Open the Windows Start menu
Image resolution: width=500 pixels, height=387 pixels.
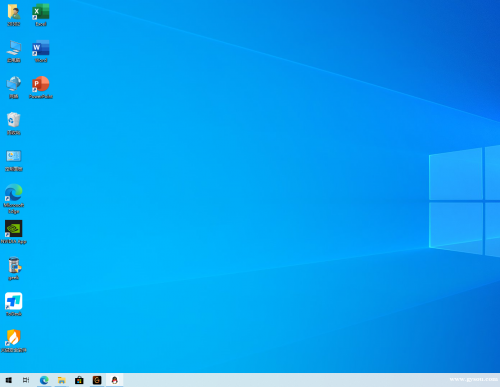[9, 380]
